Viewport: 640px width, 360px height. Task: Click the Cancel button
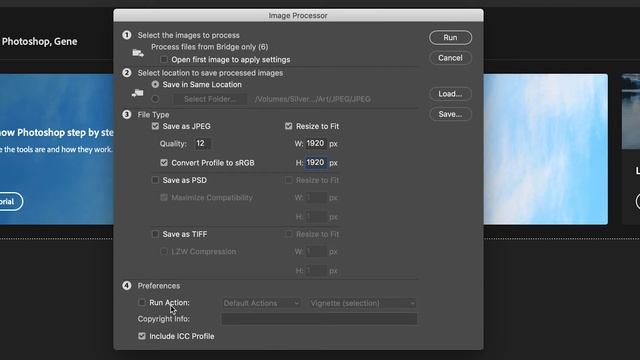450,58
